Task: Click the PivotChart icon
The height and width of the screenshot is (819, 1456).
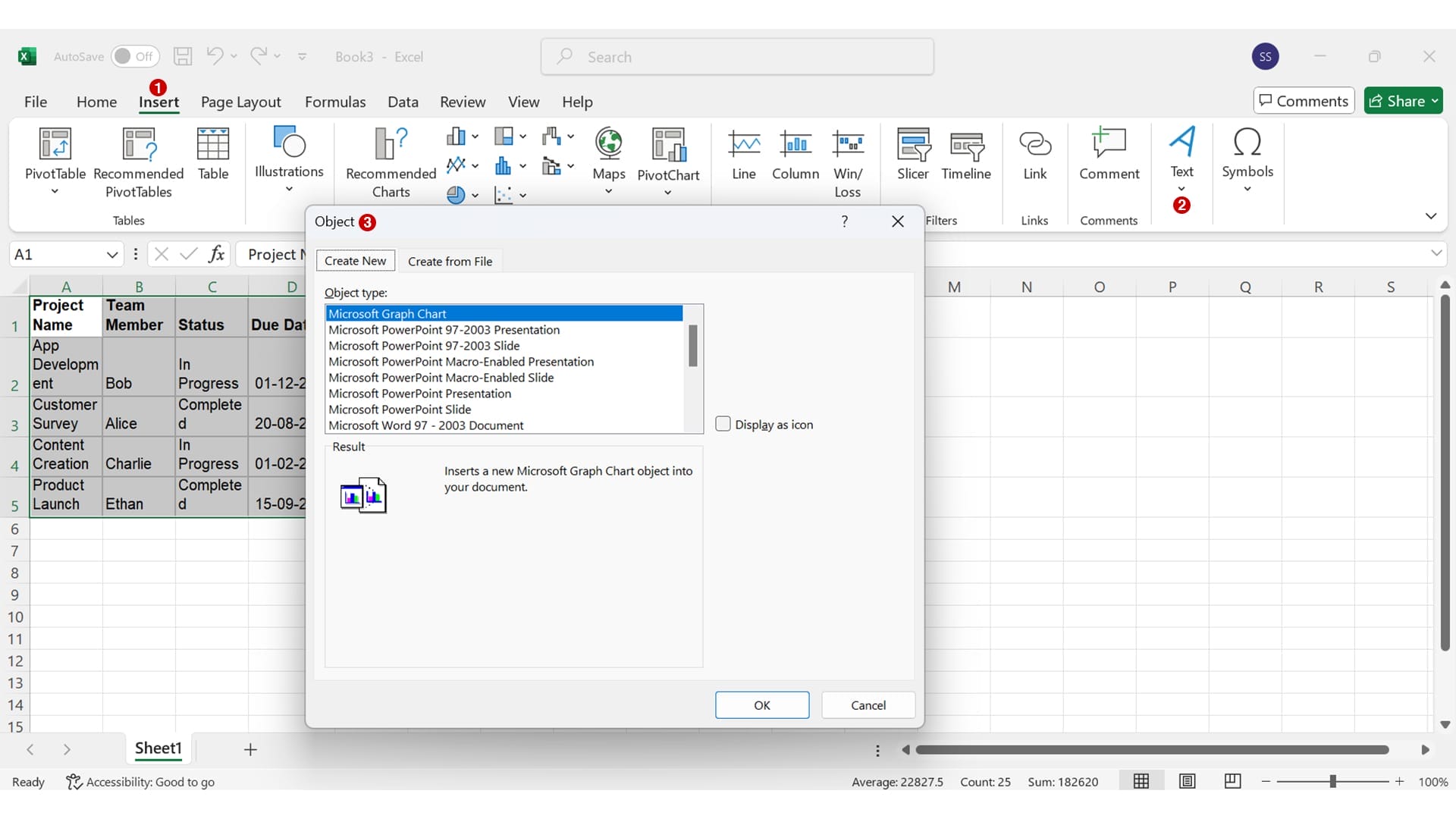Action: (669, 144)
